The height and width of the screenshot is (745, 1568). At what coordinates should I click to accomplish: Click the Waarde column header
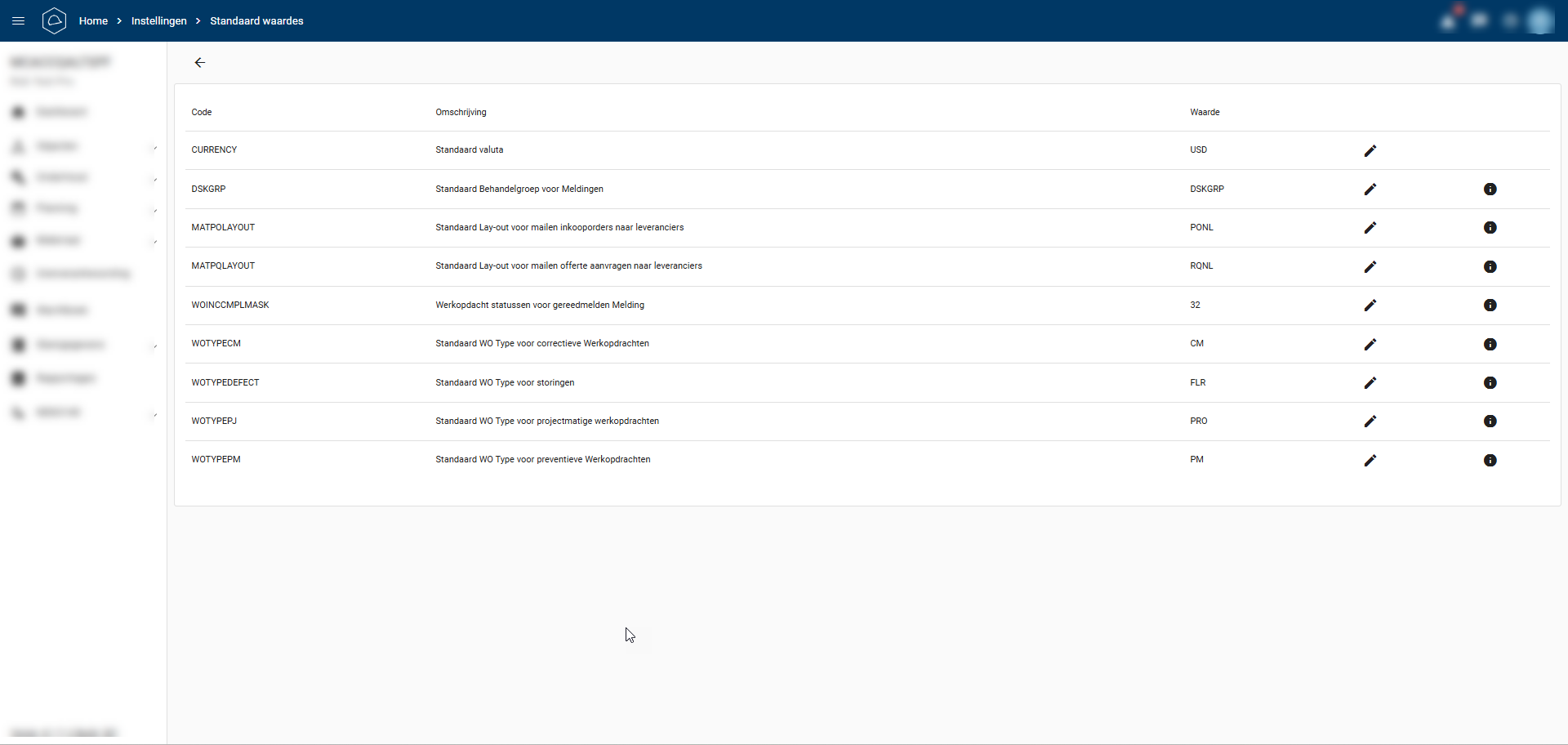click(1205, 113)
